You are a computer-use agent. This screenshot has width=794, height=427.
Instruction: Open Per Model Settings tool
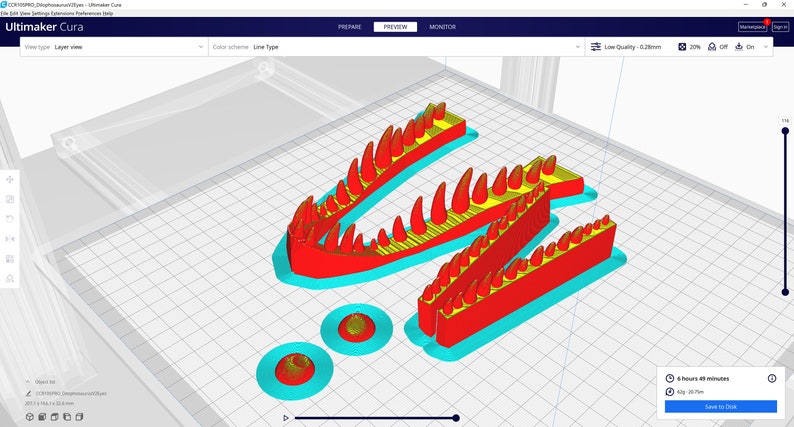click(x=10, y=259)
